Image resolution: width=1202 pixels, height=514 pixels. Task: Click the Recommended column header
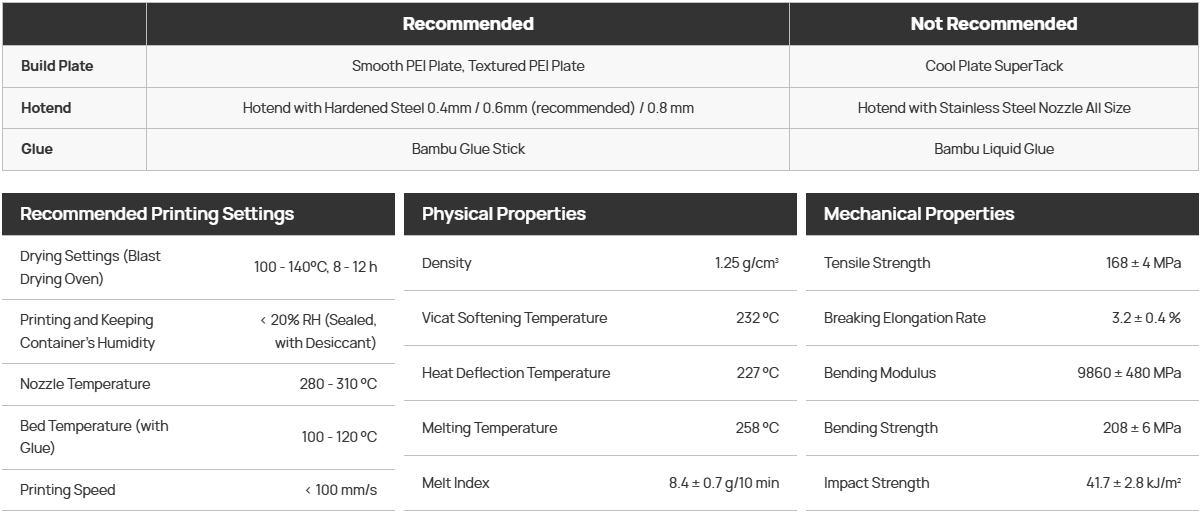(x=468, y=24)
